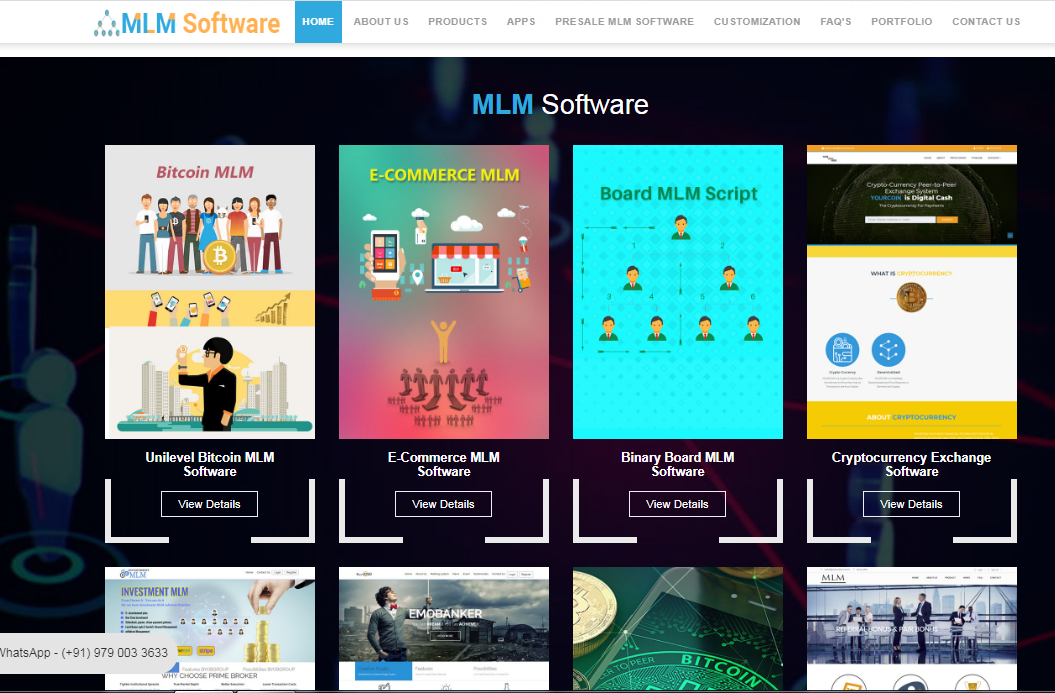Click the Cryptocurrency Exchange website preview
This screenshot has width=1055, height=693.
point(911,290)
